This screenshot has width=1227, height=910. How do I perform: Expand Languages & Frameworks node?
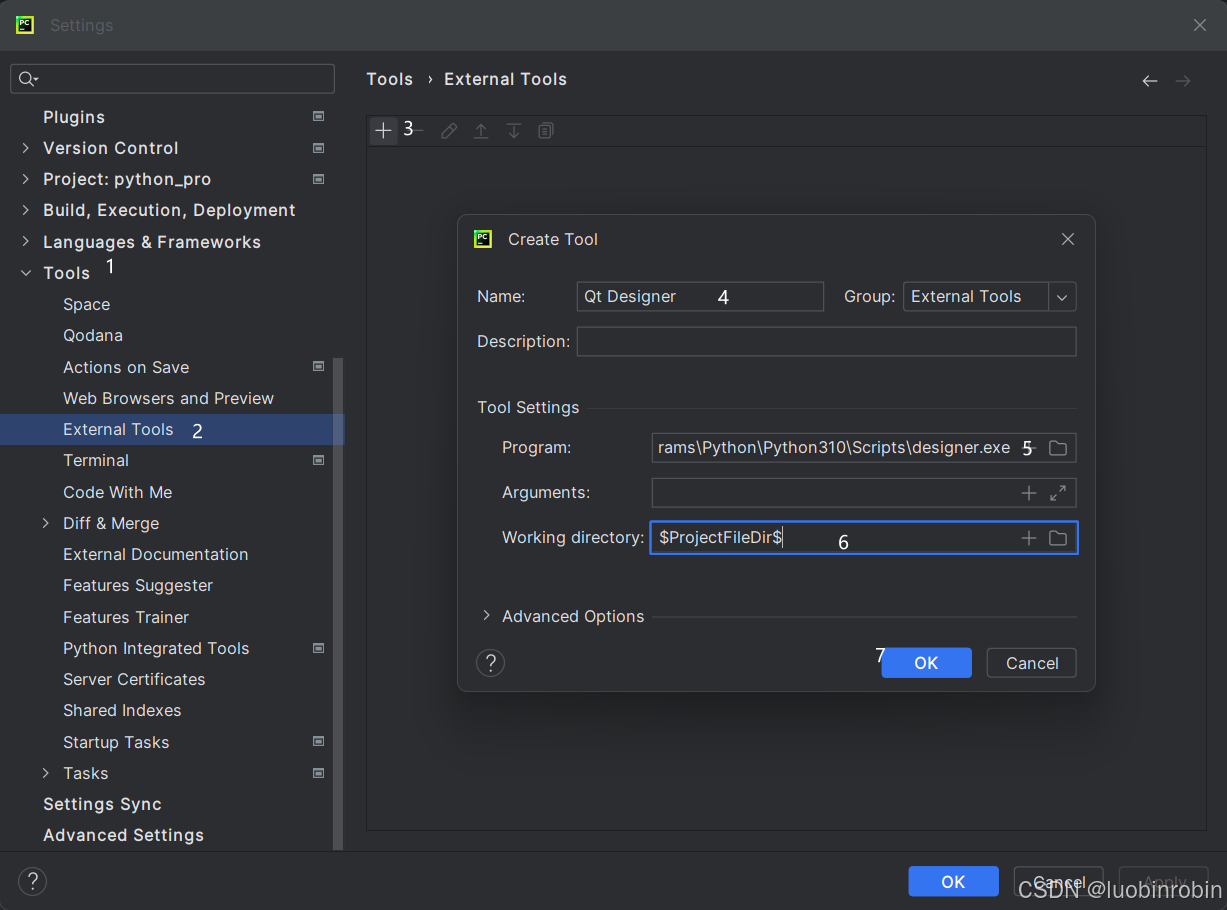[x=26, y=242]
